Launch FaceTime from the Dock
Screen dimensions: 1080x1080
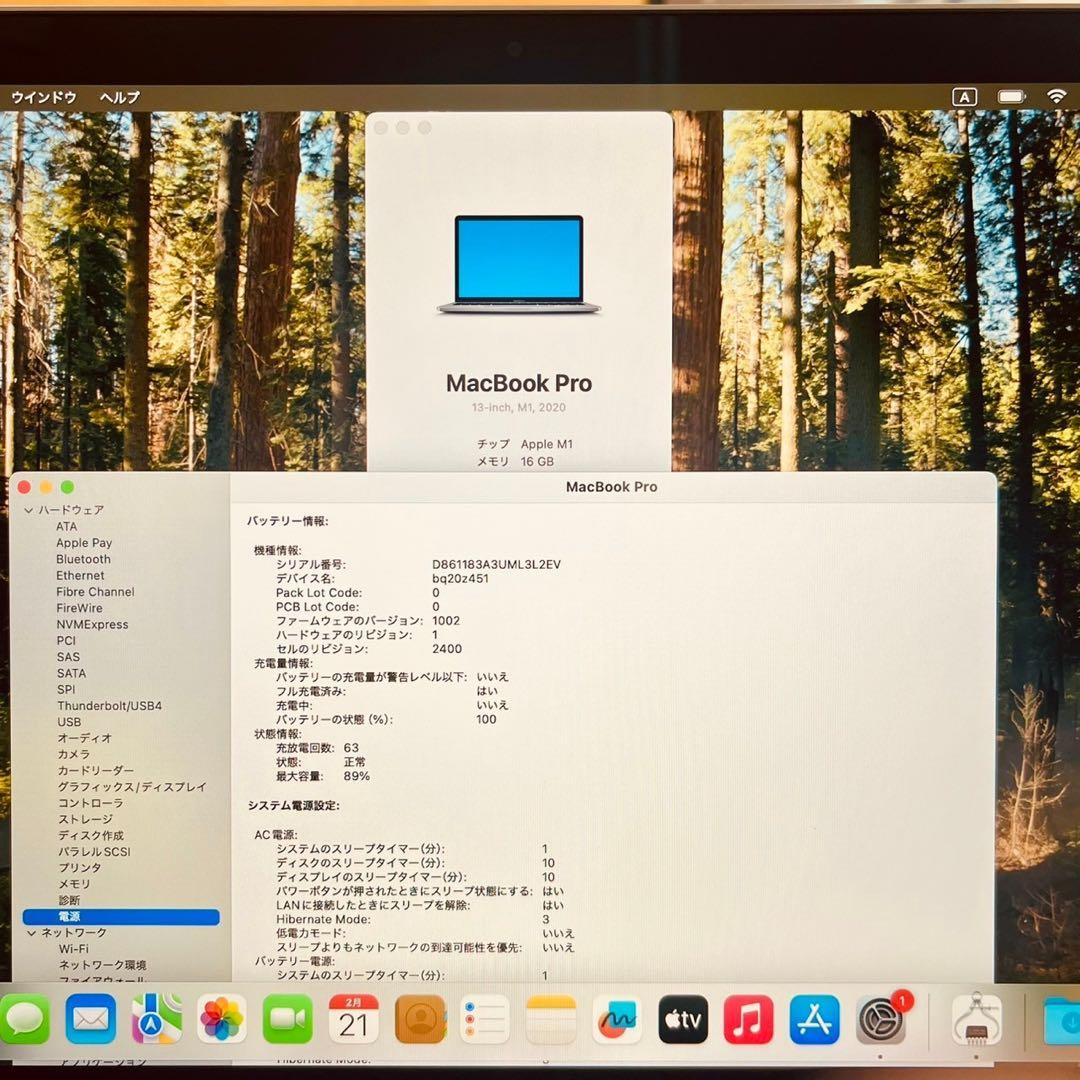288,1020
